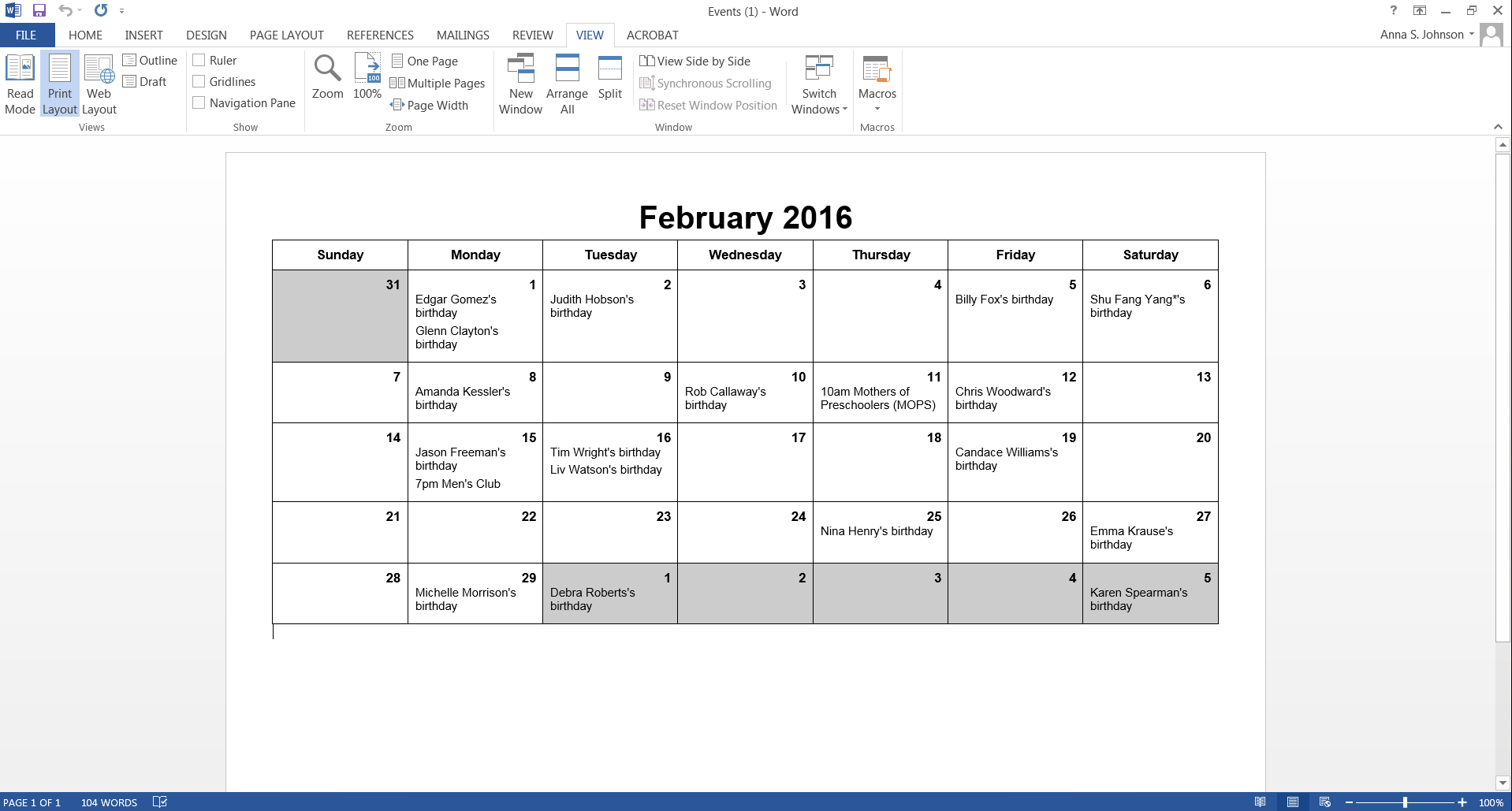The height and width of the screenshot is (811, 1512).
Task: Expand Switch Windows dropdown
Action: click(820, 84)
